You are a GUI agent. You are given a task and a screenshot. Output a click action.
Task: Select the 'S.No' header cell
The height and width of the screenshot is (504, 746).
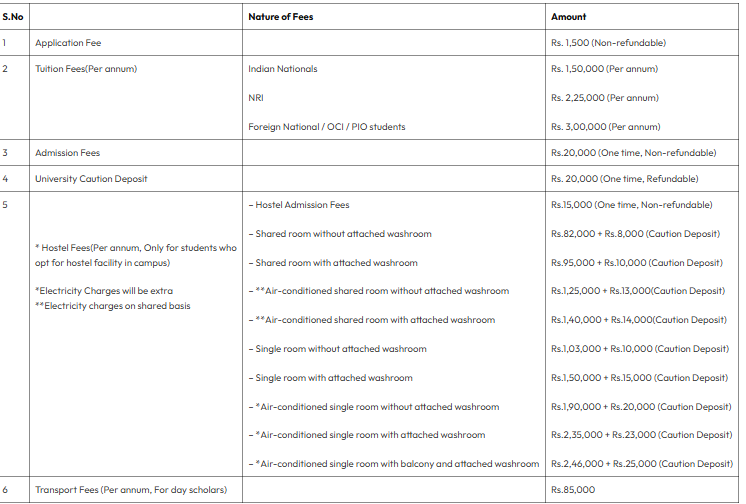pos(13,17)
